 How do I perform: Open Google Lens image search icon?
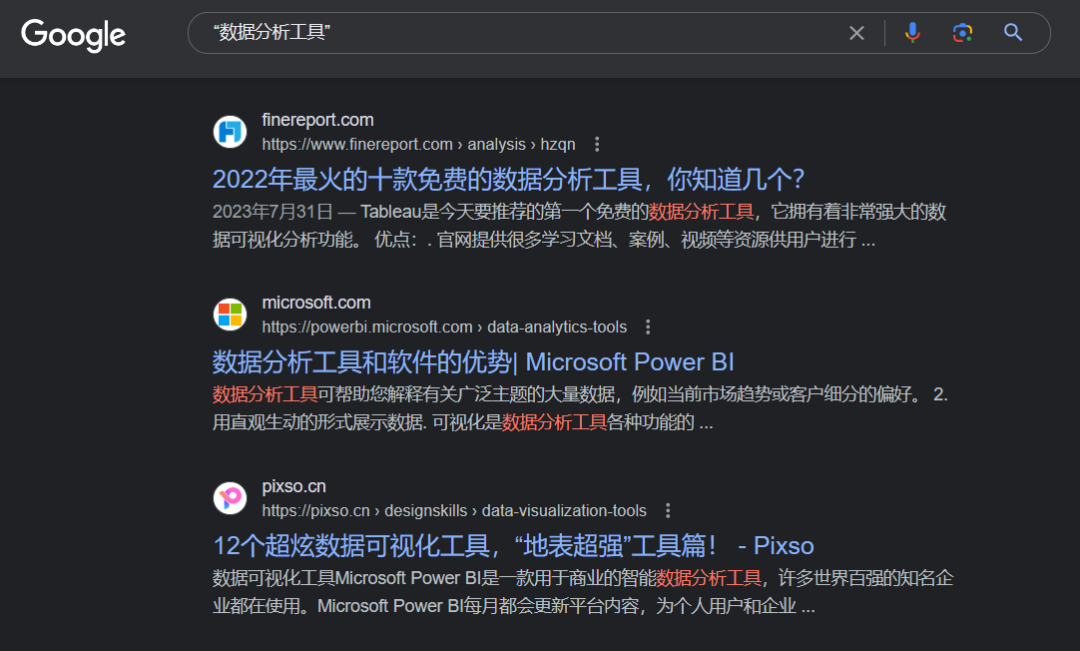point(962,32)
